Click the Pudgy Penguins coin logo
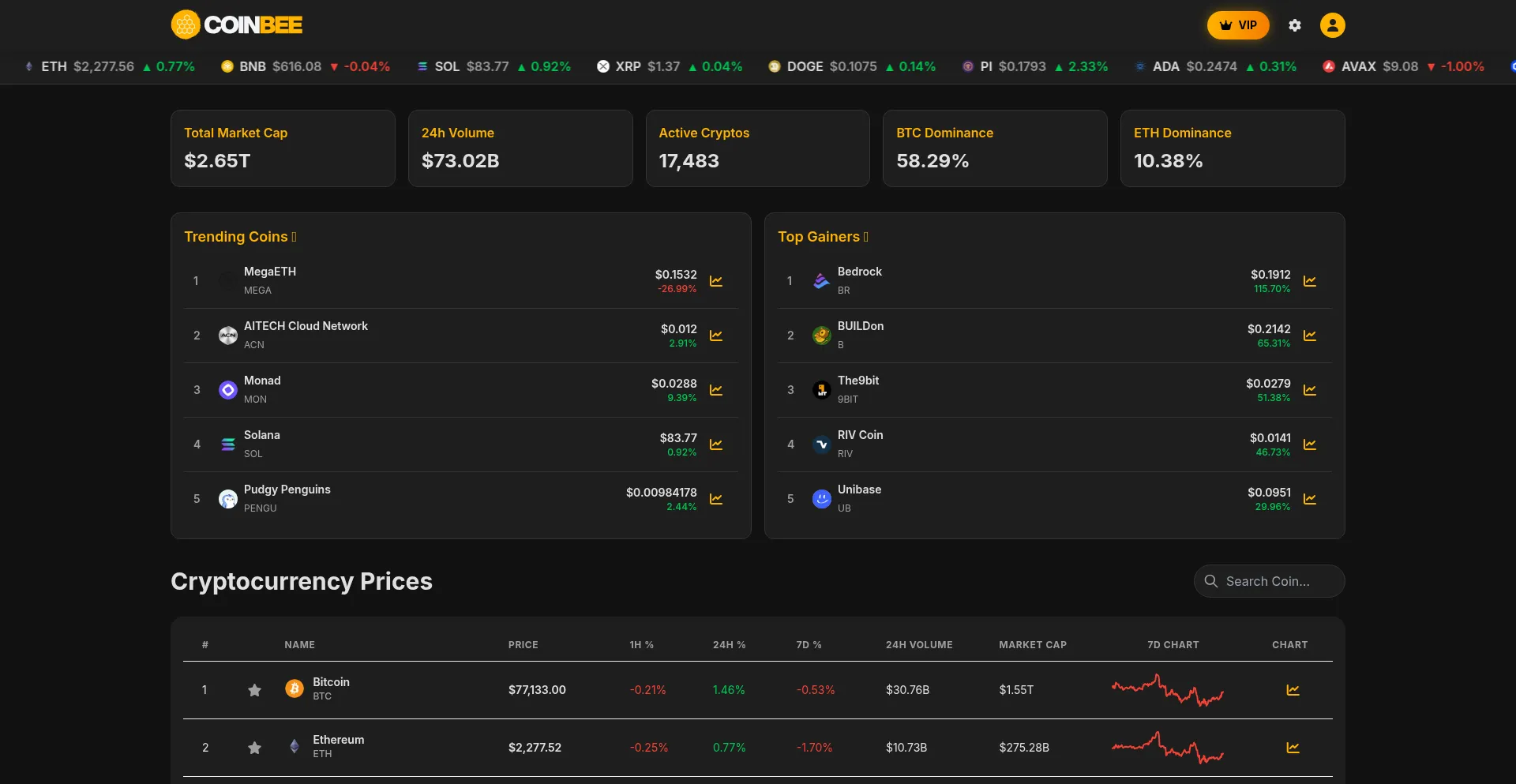This screenshot has width=1516, height=784. (228, 499)
